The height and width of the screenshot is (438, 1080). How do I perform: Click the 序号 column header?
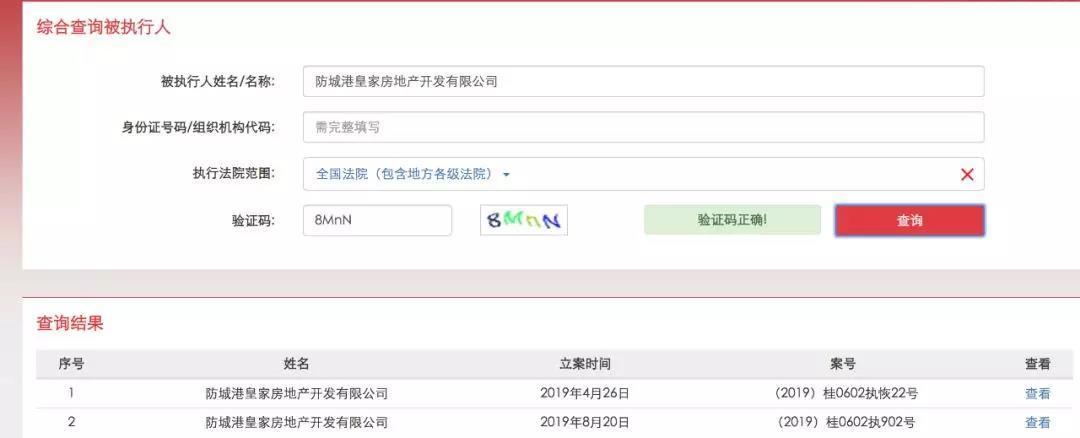71,364
